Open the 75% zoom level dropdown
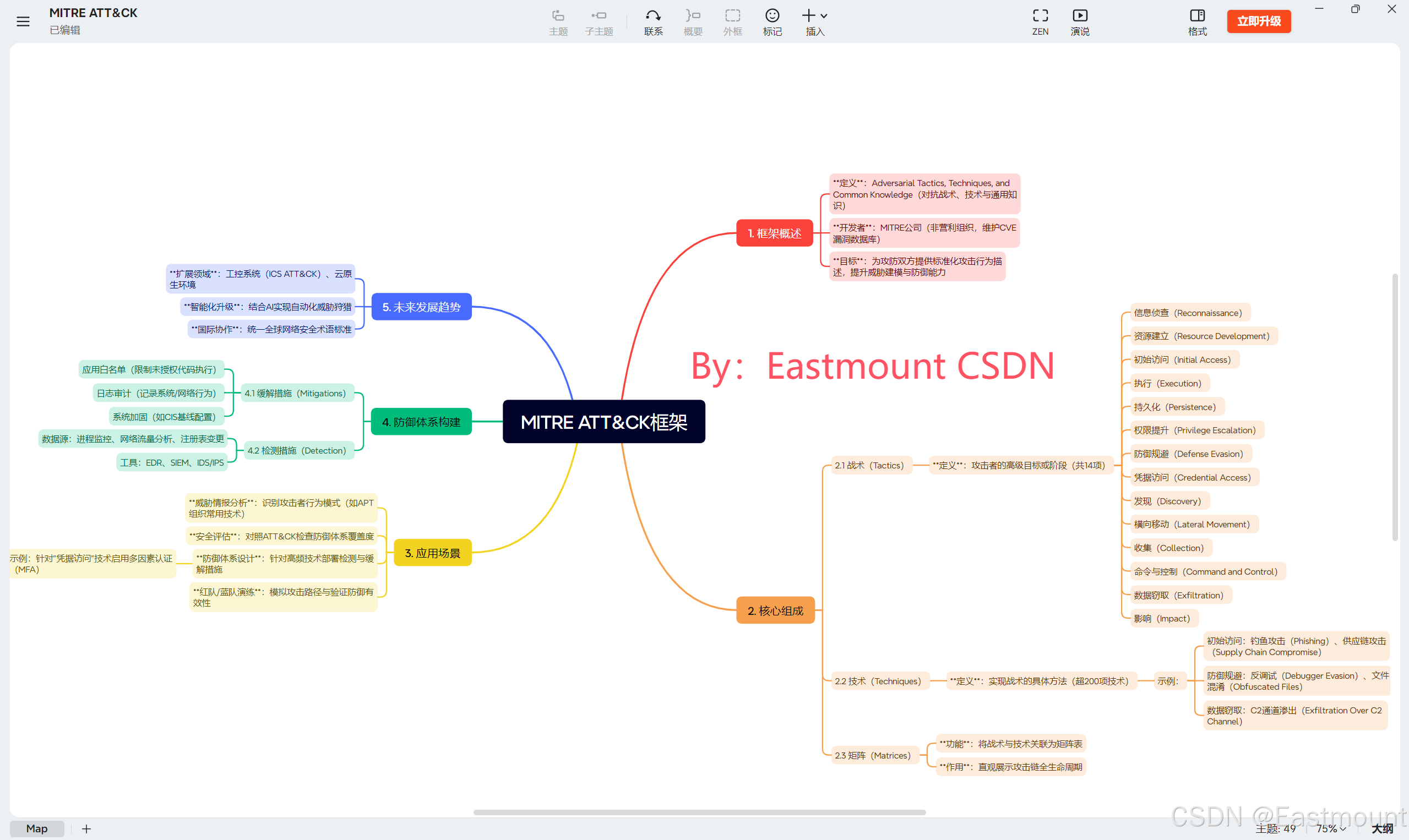Screen dimensions: 1409x840 coord(1330,828)
